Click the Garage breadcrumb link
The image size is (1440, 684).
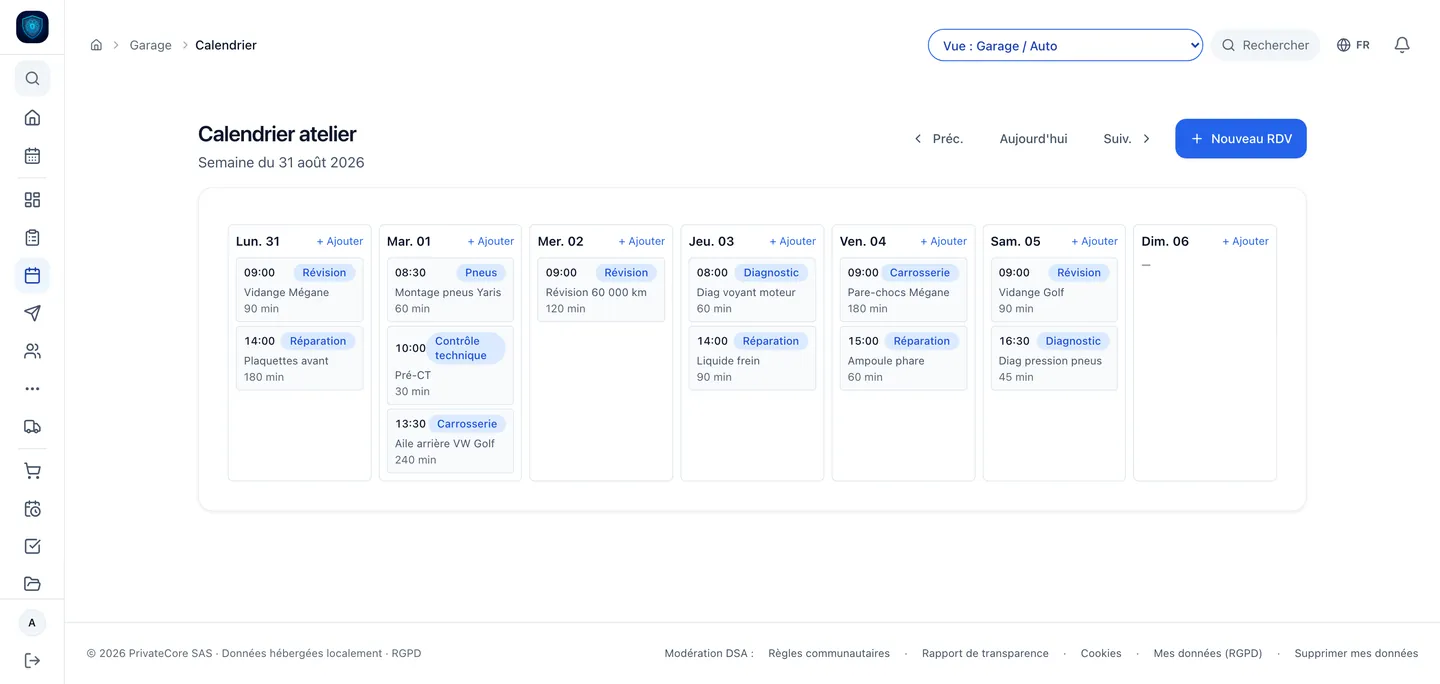pyautogui.click(x=151, y=45)
